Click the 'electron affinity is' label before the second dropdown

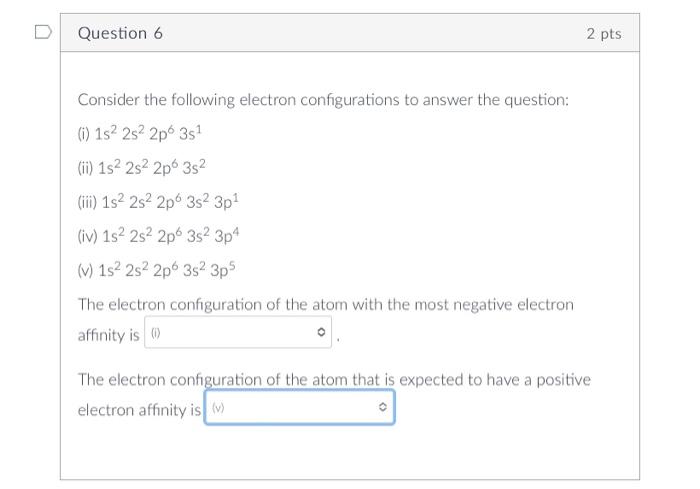[x=139, y=410]
